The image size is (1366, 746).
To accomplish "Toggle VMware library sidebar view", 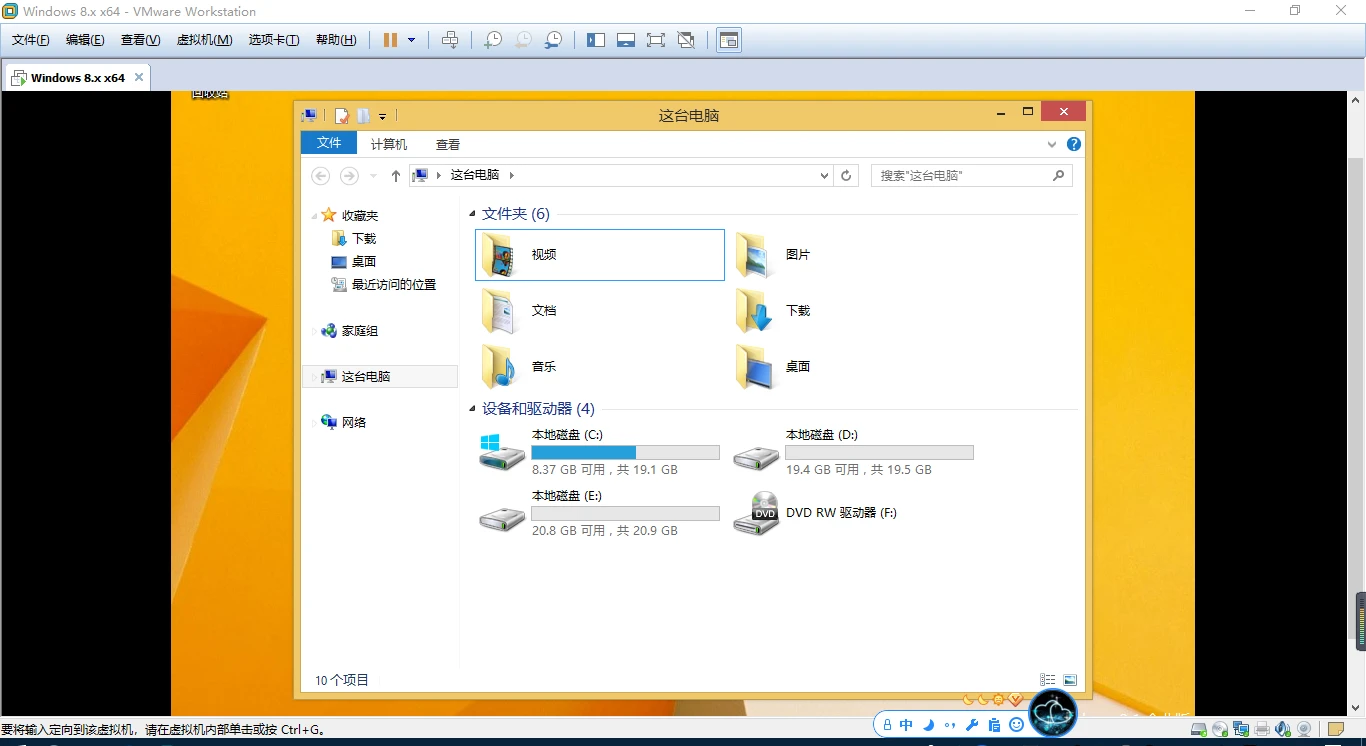I will [x=596, y=40].
